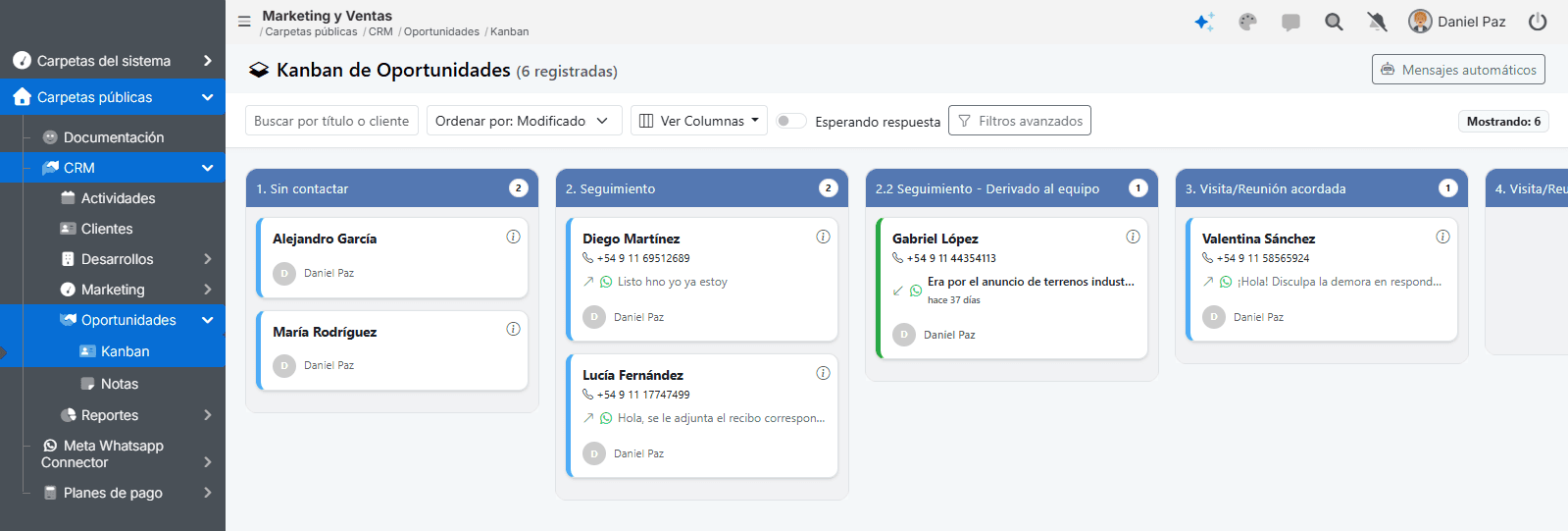Click phone icon on Lucía Fernández card
Viewport: 1568px width, 531px height.
[588, 395]
